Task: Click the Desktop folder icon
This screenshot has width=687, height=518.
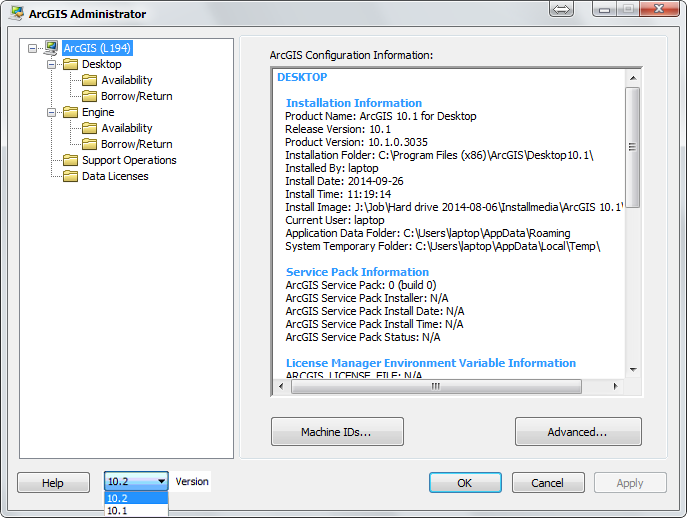Action: click(x=70, y=64)
